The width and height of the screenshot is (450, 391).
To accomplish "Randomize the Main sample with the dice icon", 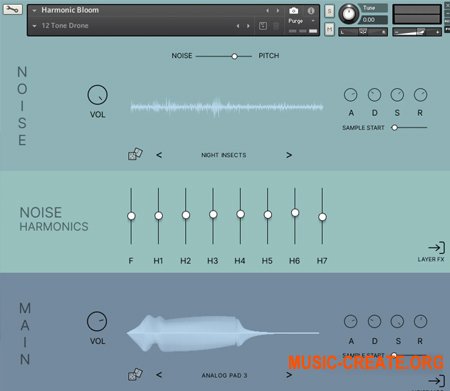I will [x=135, y=374].
